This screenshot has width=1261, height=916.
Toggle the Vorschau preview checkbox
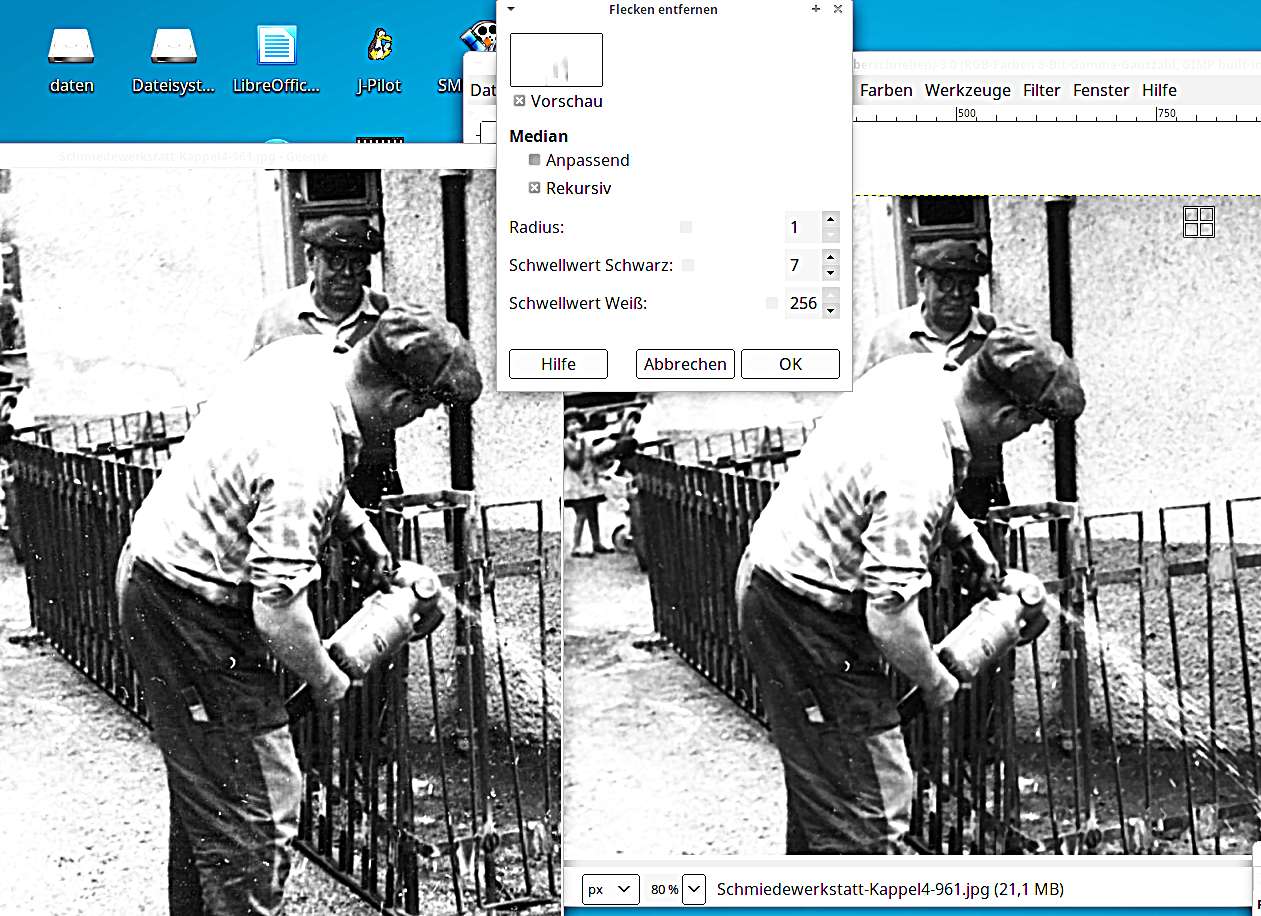click(x=519, y=101)
